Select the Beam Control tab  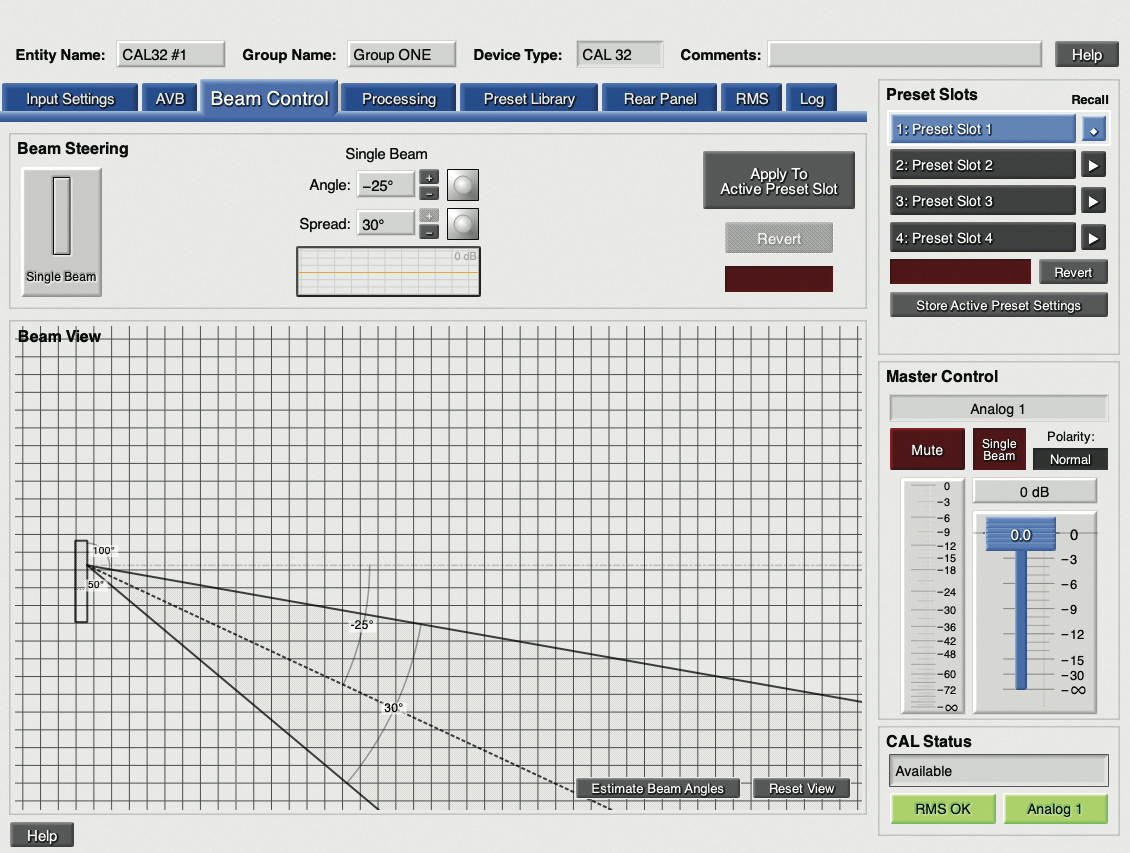tap(270, 98)
